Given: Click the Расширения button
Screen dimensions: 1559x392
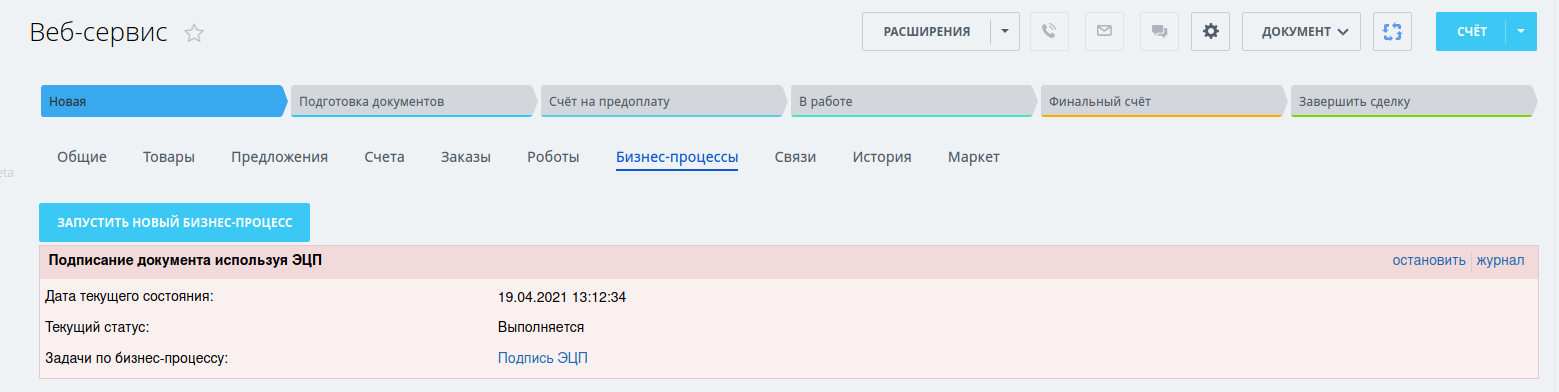Looking at the screenshot, I should 926,31.
